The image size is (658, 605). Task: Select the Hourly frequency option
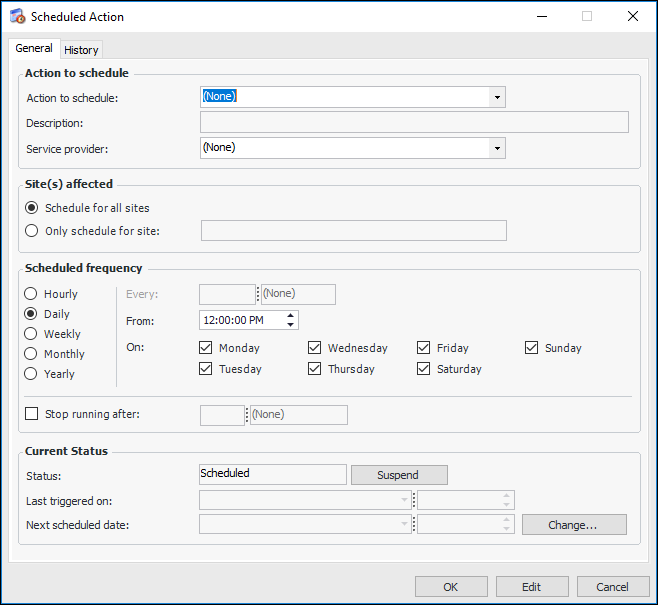pos(31,294)
